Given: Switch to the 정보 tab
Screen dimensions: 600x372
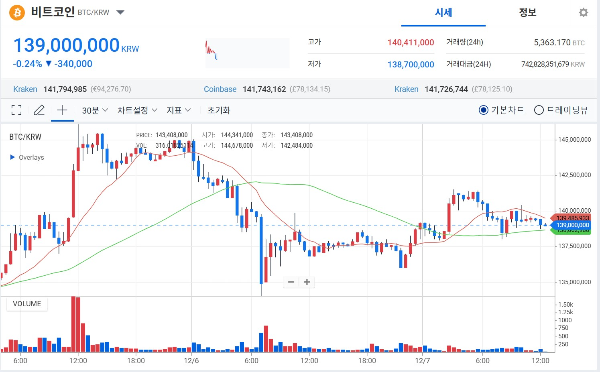Looking at the screenshot, I should tap(527, 13).
